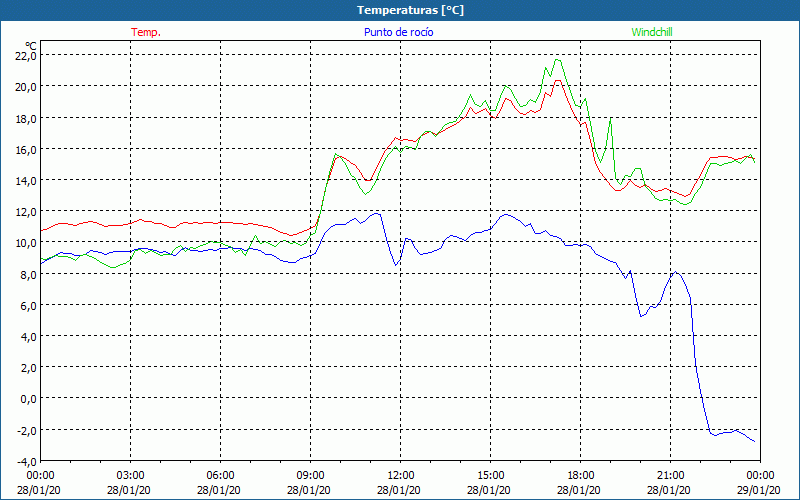
Task: Click the 21:00 time axis label
Action: (x=670, y=476)
